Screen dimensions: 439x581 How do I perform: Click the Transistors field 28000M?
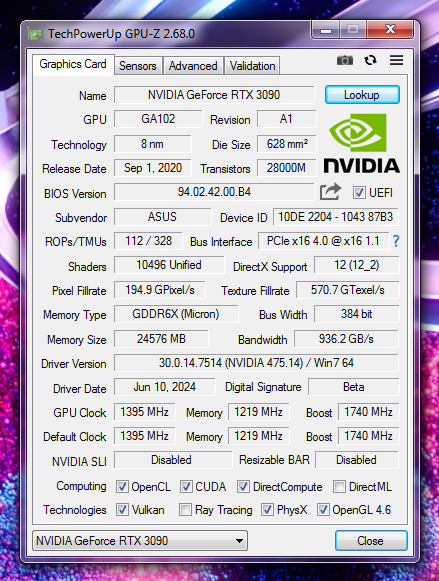(x=287, y=168)
